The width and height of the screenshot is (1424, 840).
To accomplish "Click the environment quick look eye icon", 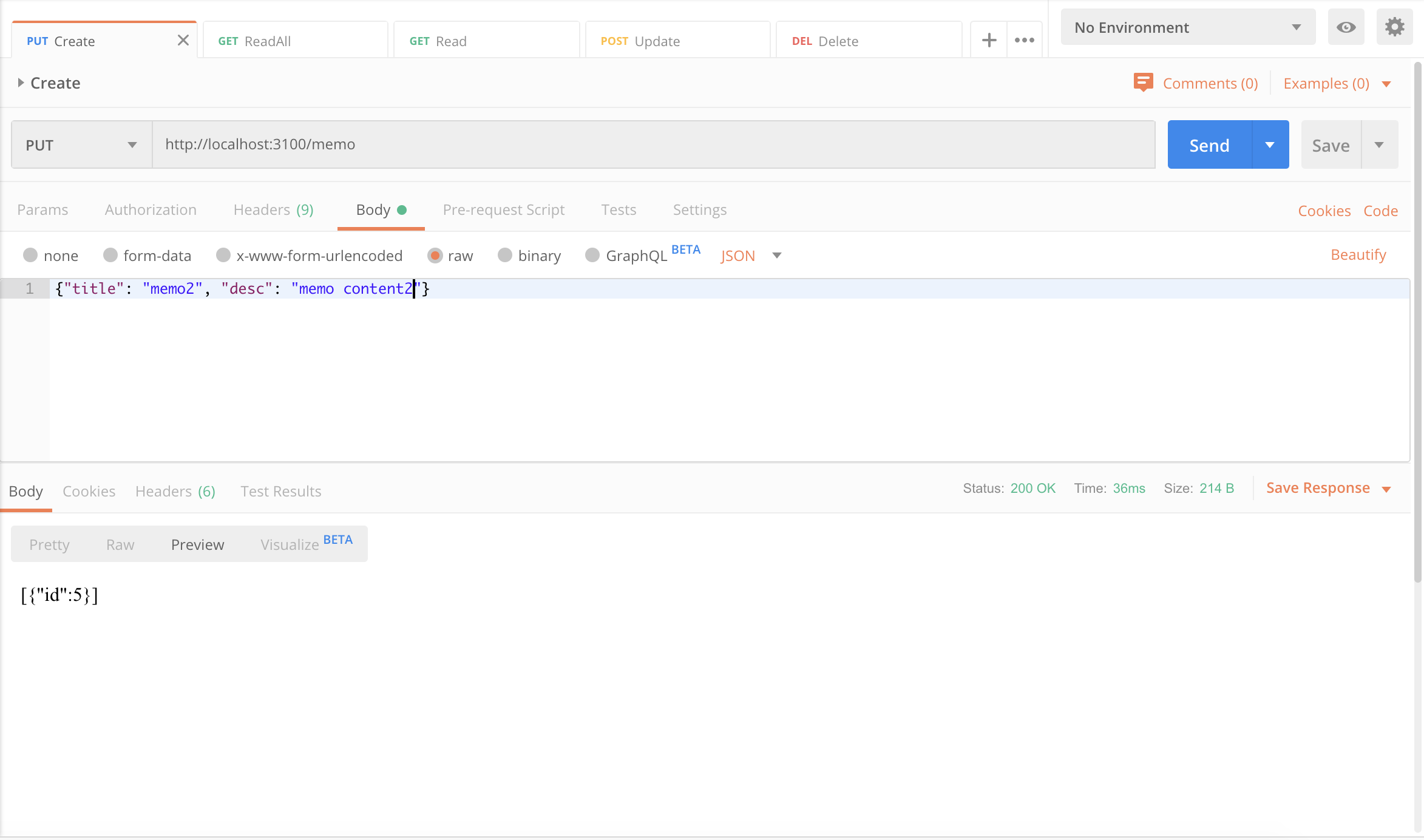I will click(x=1346, y=27).
